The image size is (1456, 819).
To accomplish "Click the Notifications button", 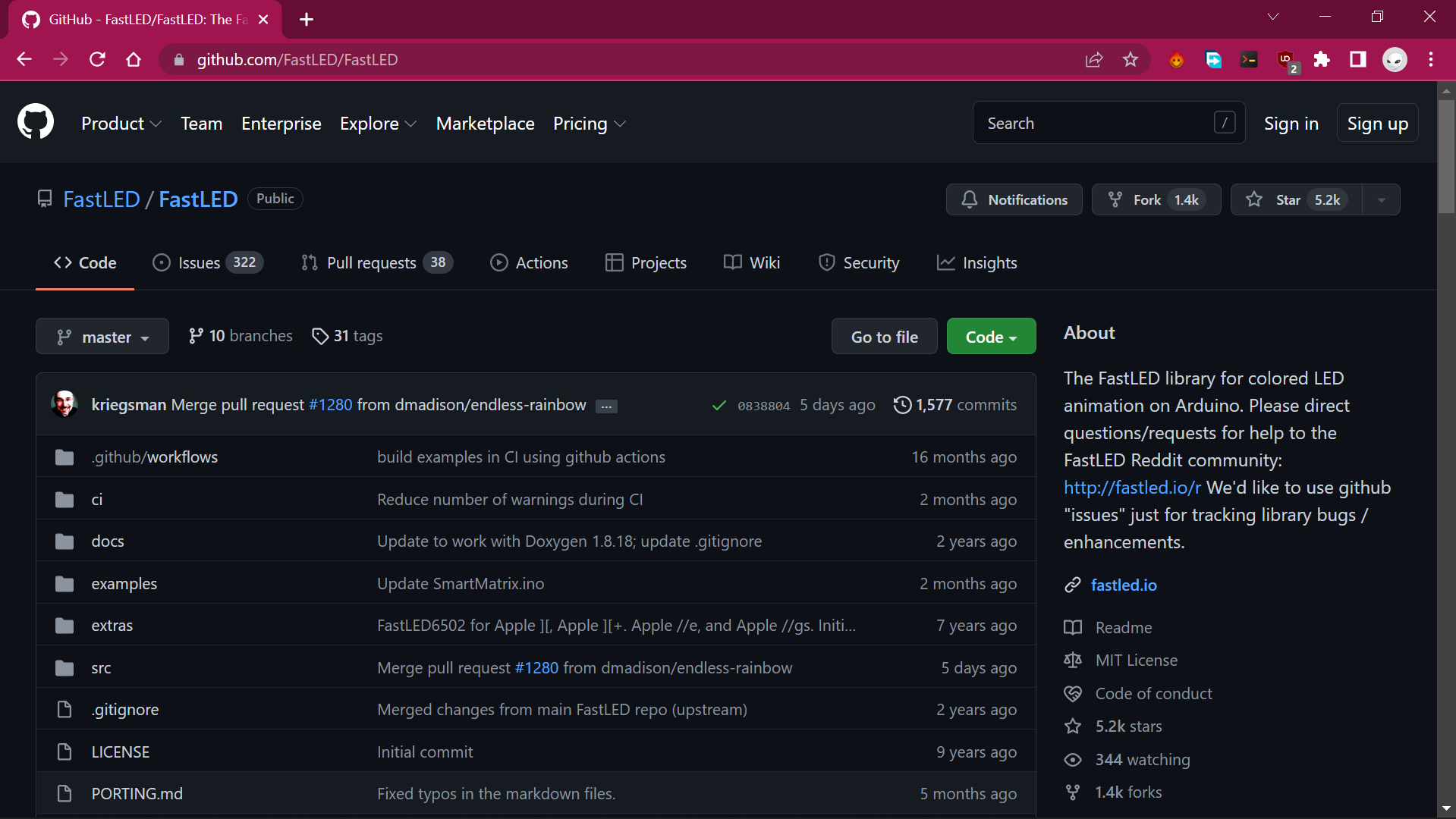I will 1014,199.
